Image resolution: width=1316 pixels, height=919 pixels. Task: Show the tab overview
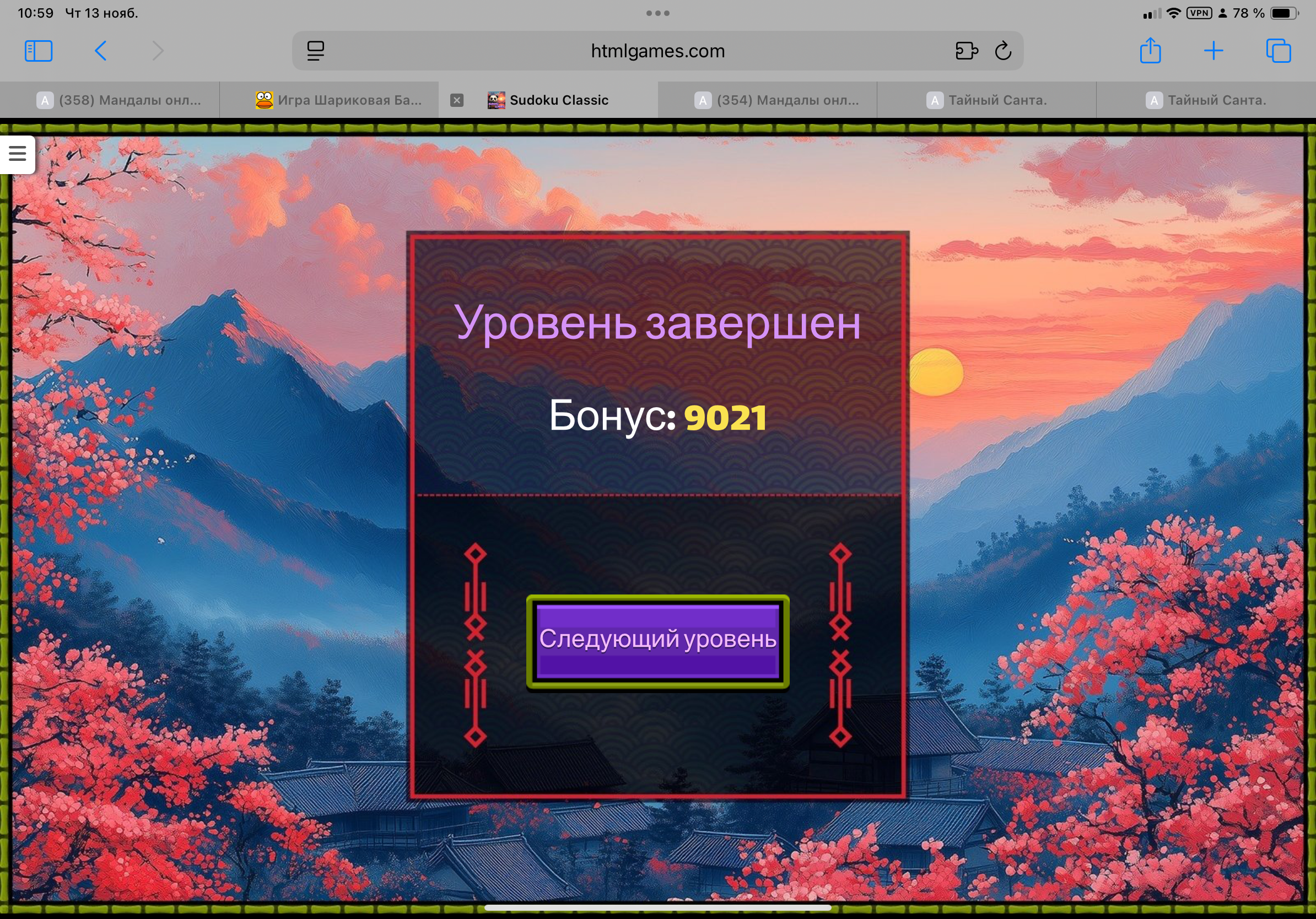[1278, 51]
